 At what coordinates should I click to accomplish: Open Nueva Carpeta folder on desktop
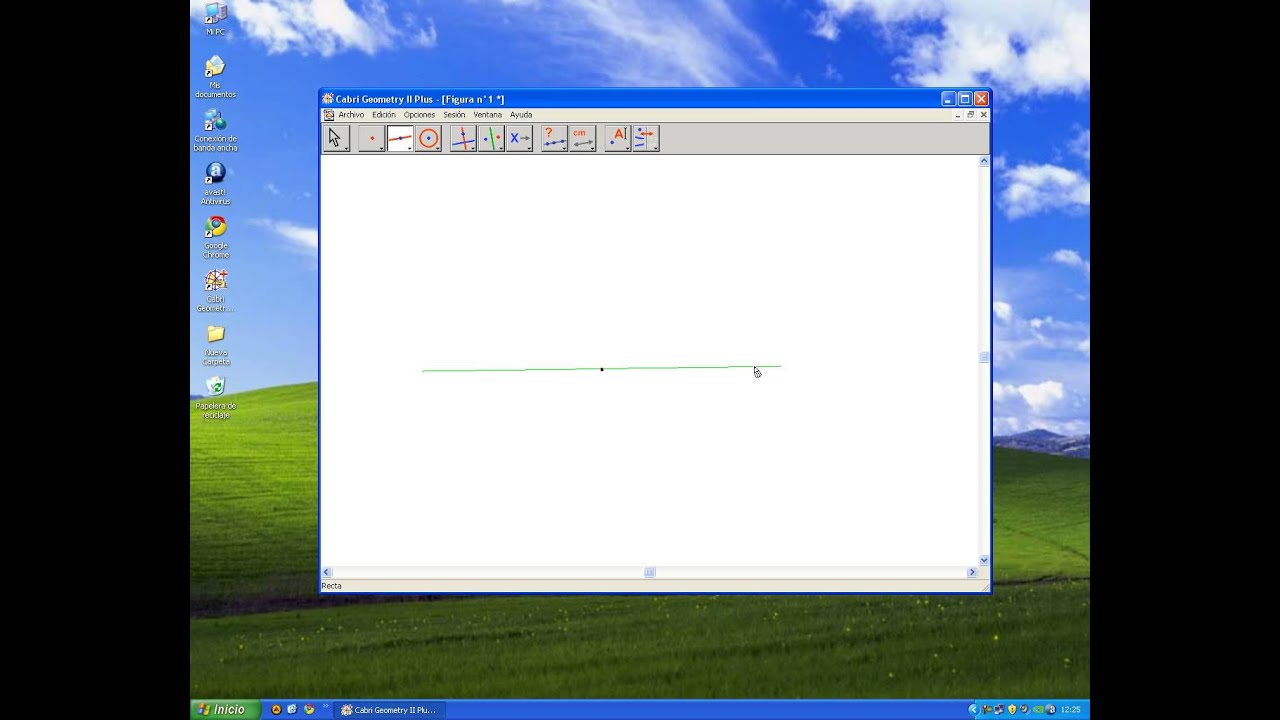coord(215,345)
